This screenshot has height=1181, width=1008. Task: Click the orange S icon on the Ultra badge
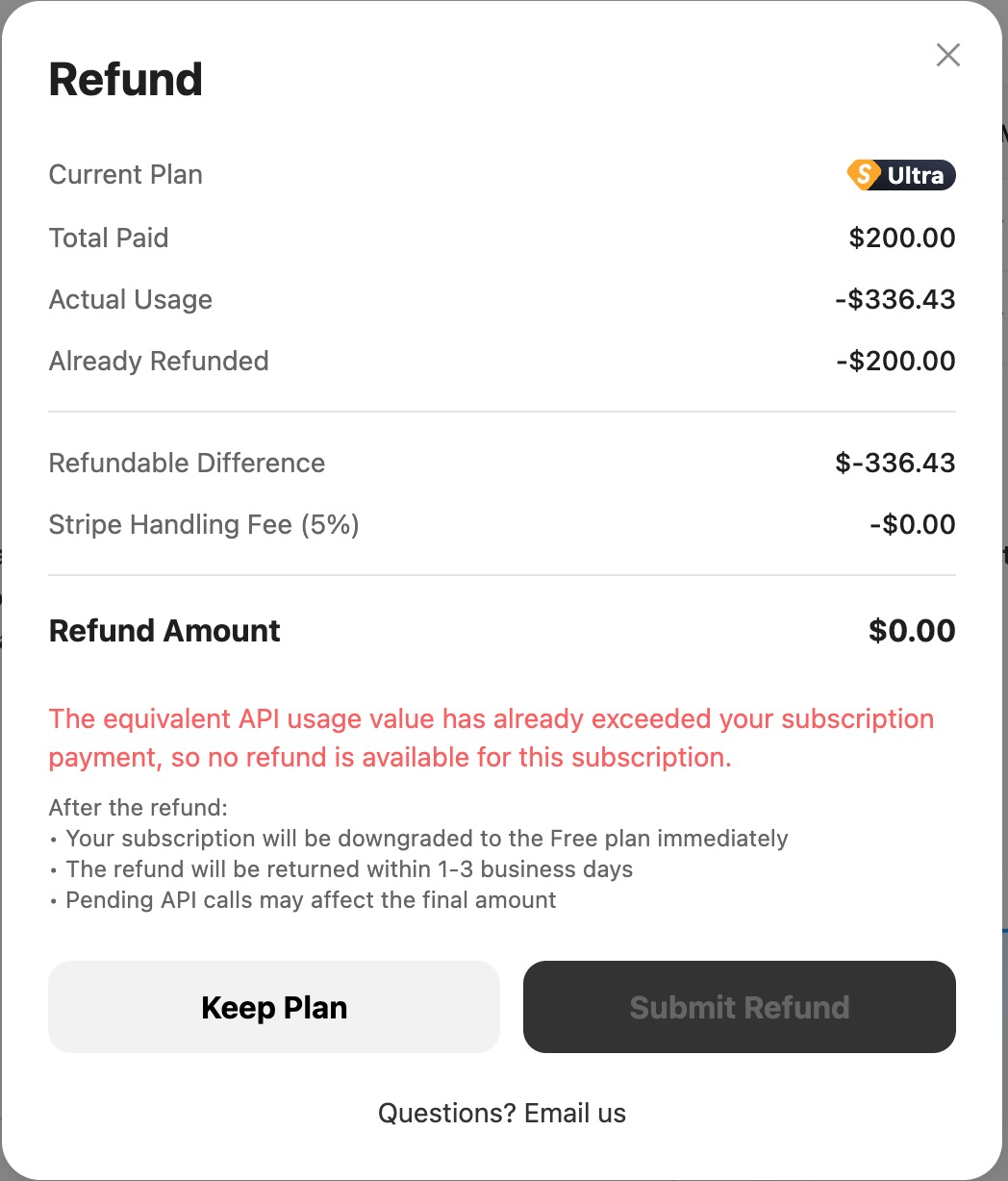pos(864,175)
